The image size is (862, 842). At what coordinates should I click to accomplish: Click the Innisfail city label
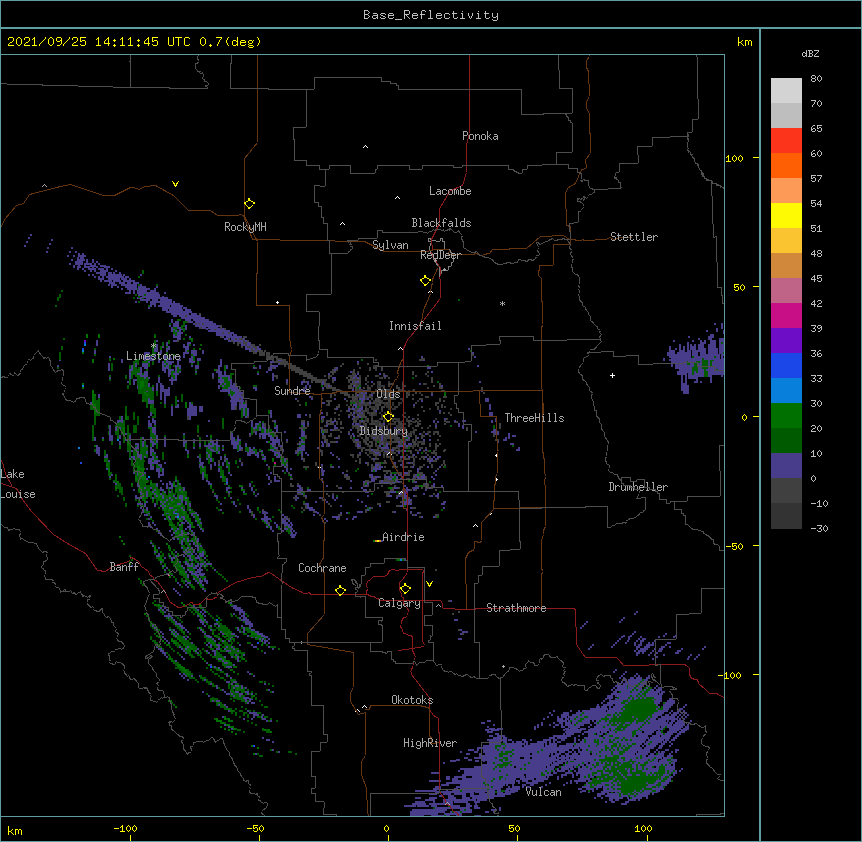[415, 326]
